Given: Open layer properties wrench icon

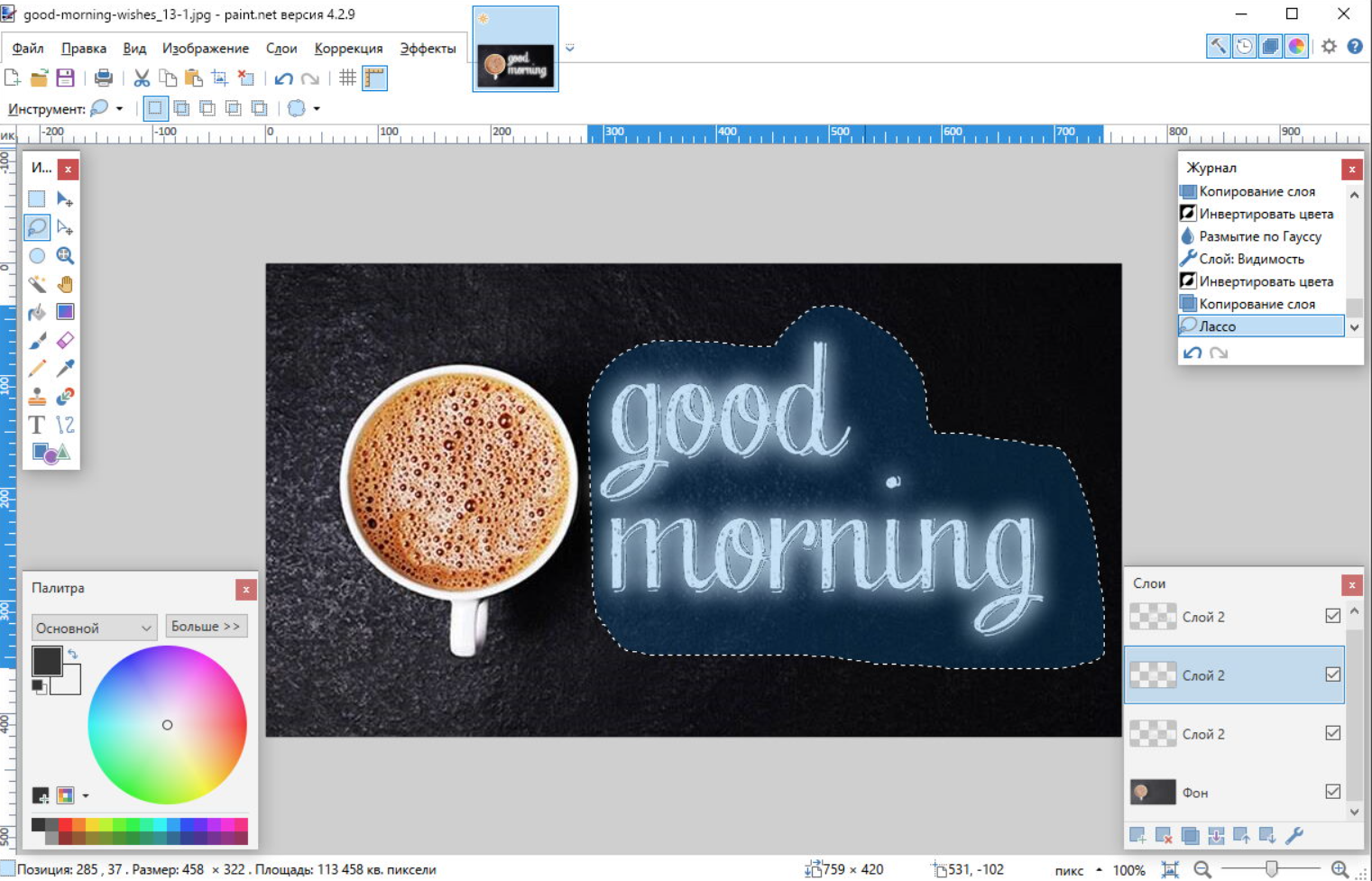Looking at the screenshot, I should tap(1294, 836).
